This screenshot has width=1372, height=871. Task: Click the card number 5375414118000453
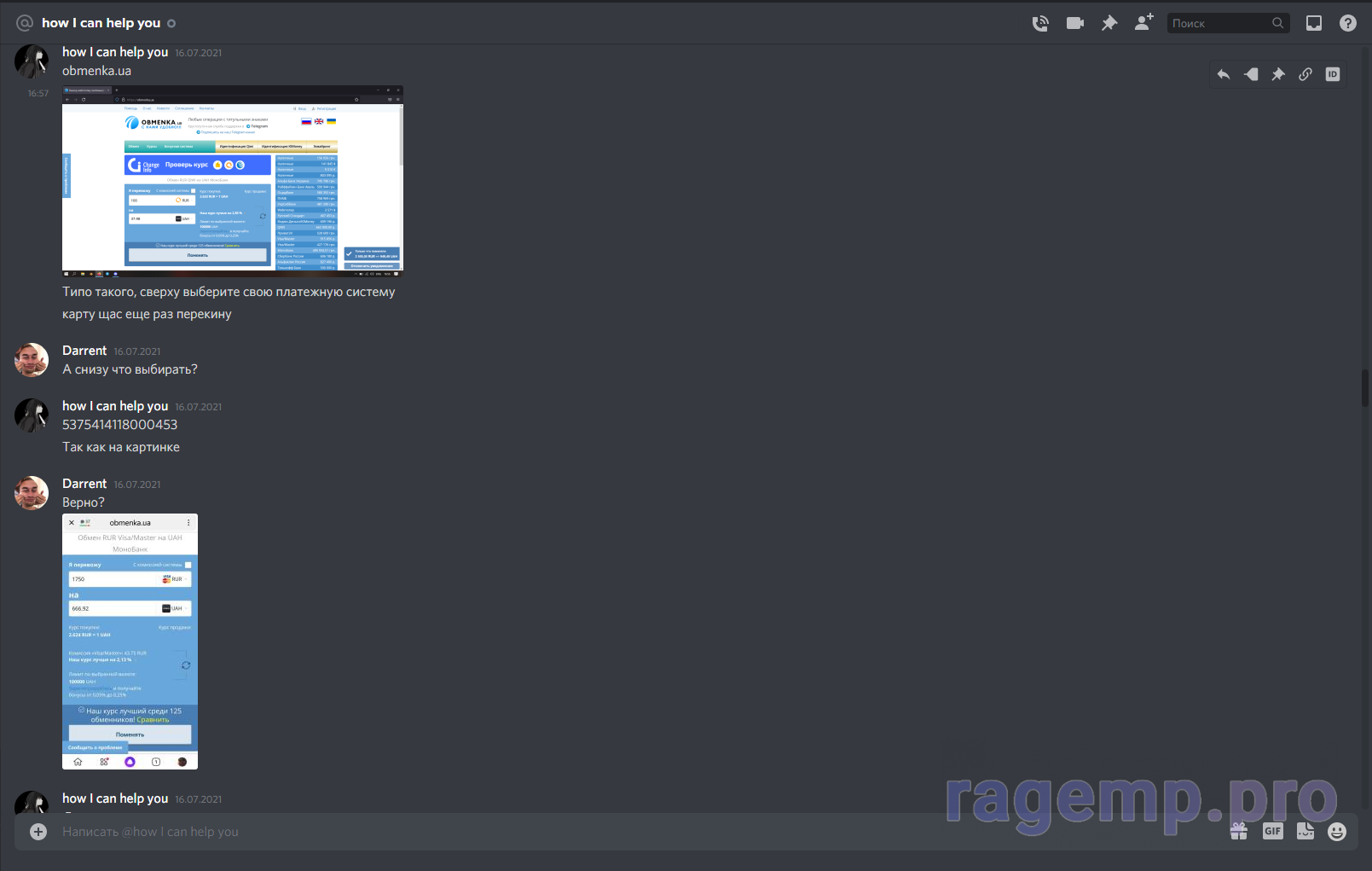(120, 425)
